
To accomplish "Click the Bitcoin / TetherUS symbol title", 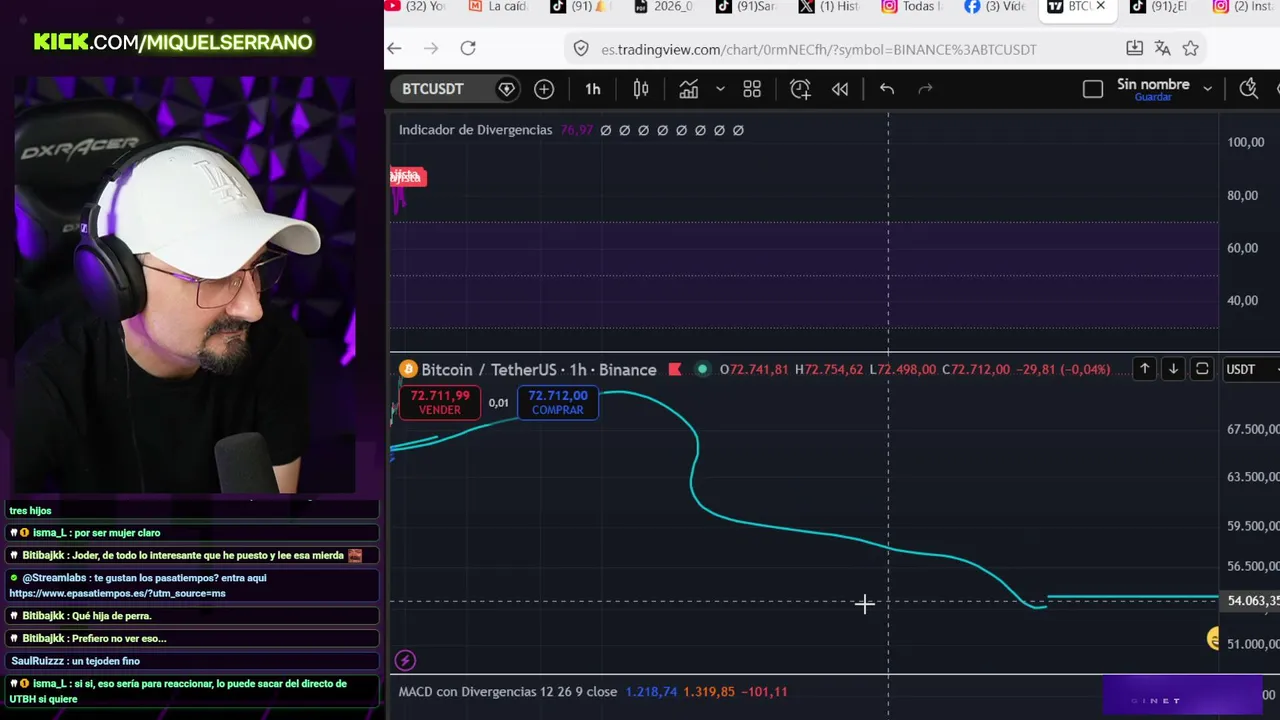I will point(538,370).
